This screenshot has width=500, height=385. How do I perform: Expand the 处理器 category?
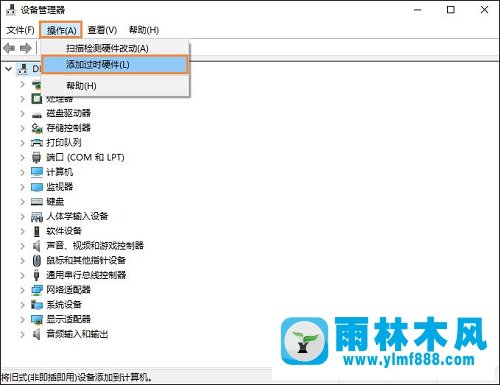[x=22, y=99]
